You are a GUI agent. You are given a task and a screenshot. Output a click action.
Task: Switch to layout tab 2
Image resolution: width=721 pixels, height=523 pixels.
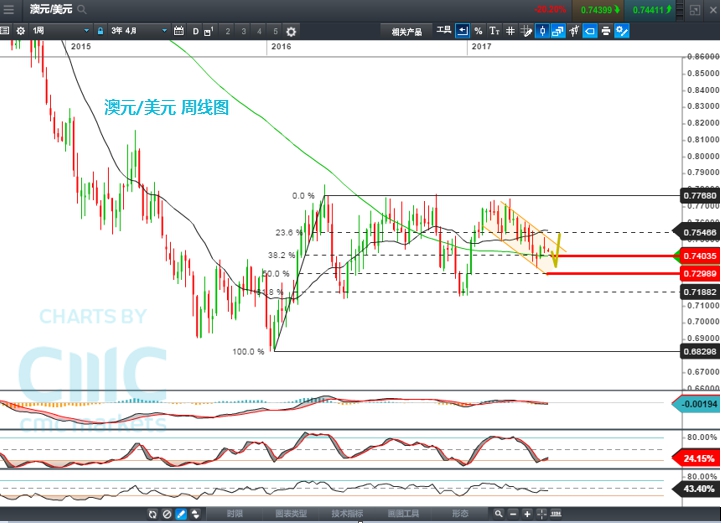coord(228,31)
